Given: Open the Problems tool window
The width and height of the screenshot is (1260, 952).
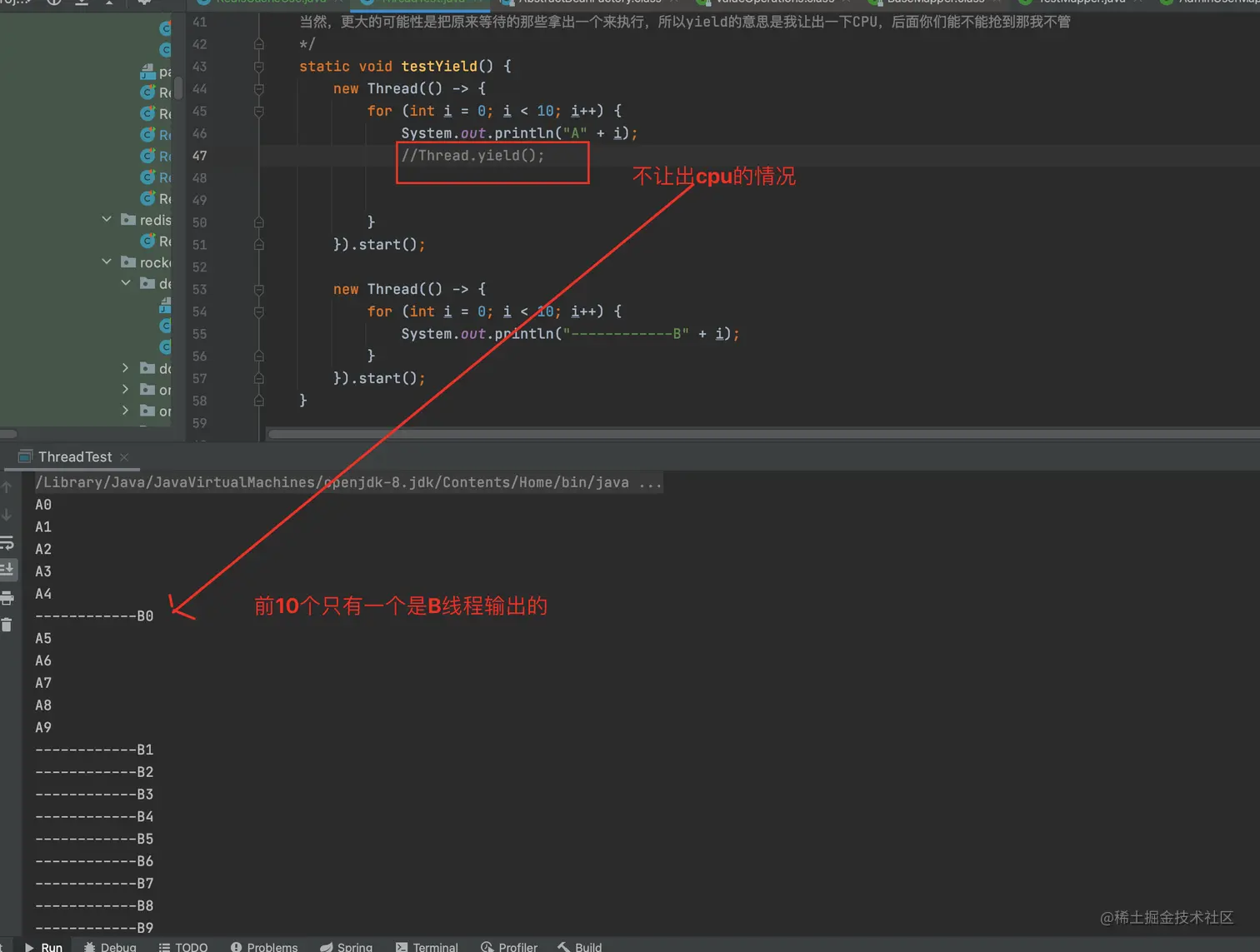Looking at the screenshot, I should point(264,947).
